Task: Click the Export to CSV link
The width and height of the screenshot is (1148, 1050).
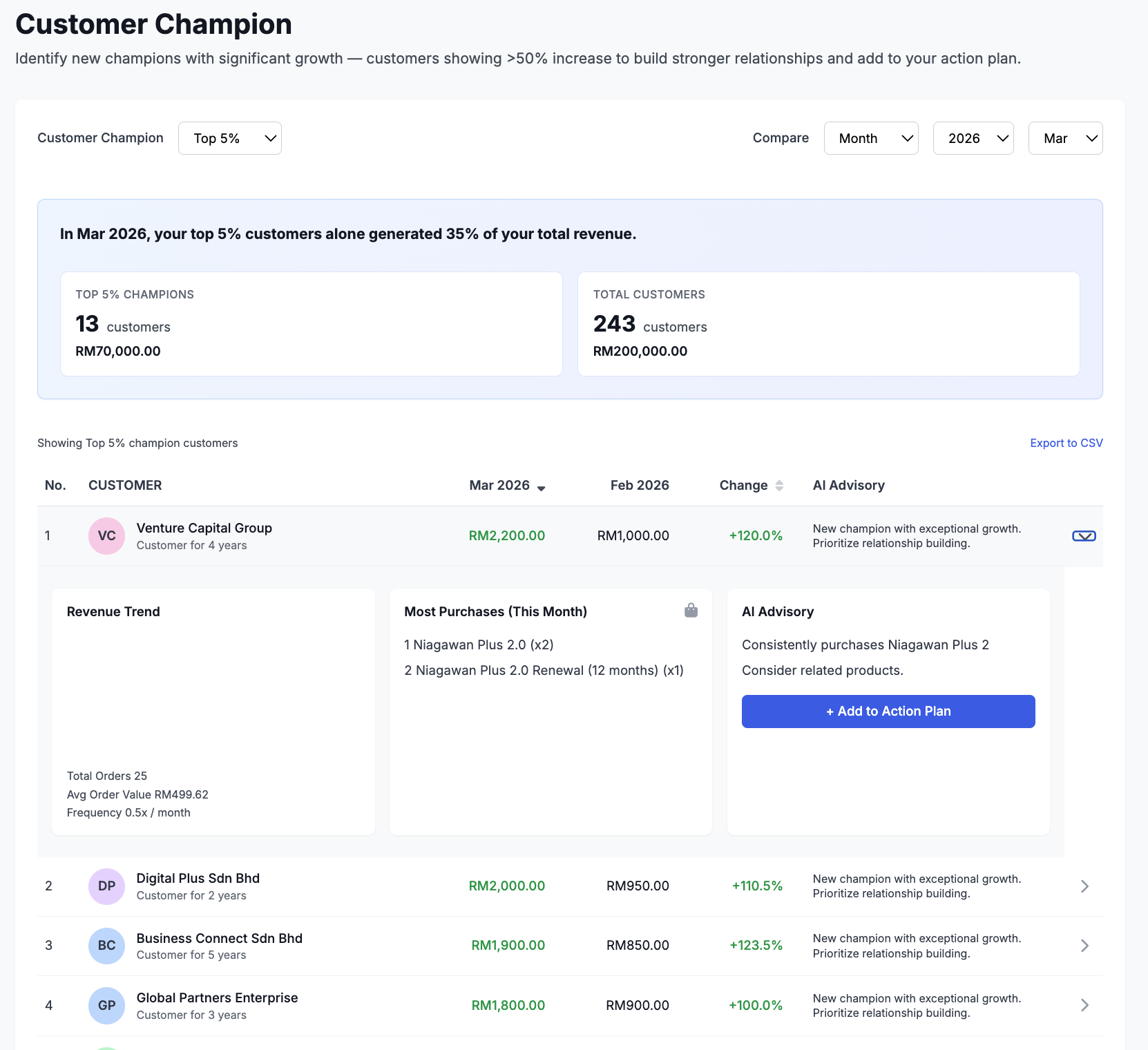Action: tap(1066, 443)
